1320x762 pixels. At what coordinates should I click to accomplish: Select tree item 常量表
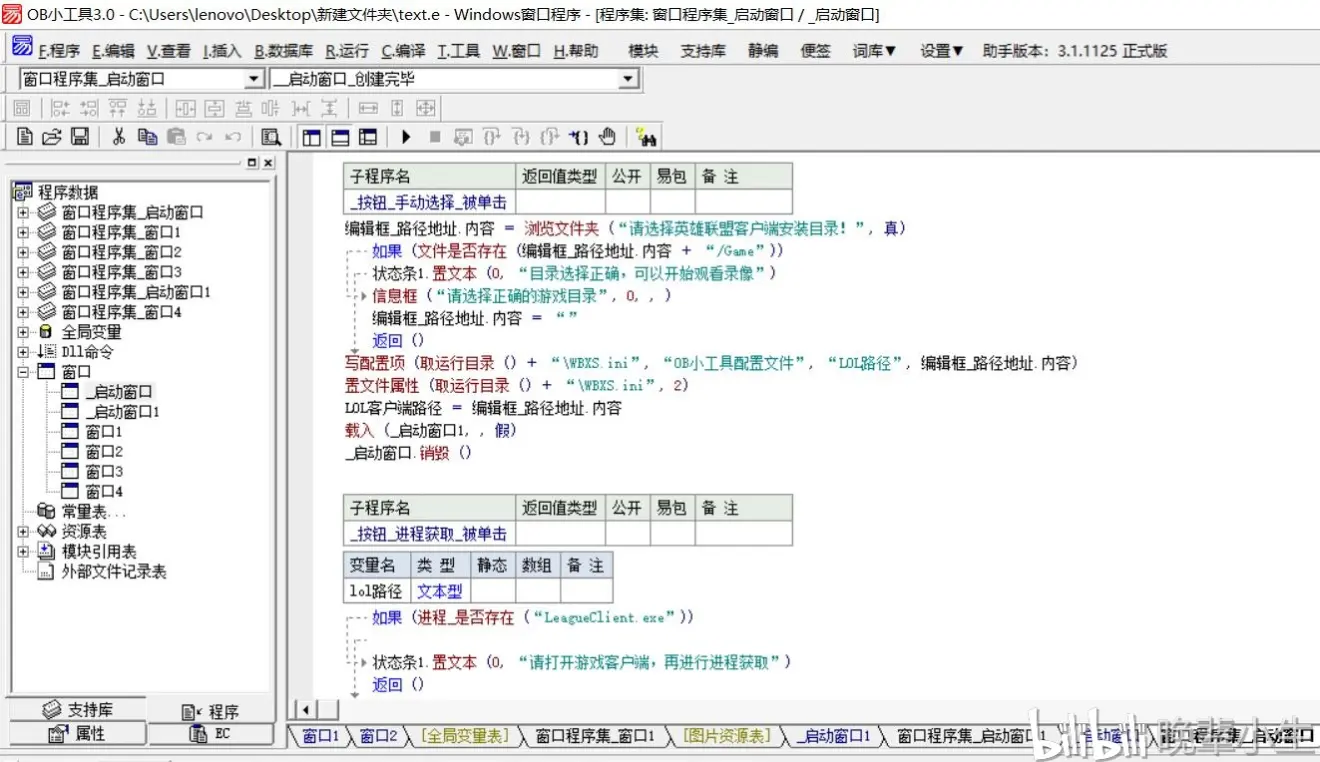pos(94,512)
